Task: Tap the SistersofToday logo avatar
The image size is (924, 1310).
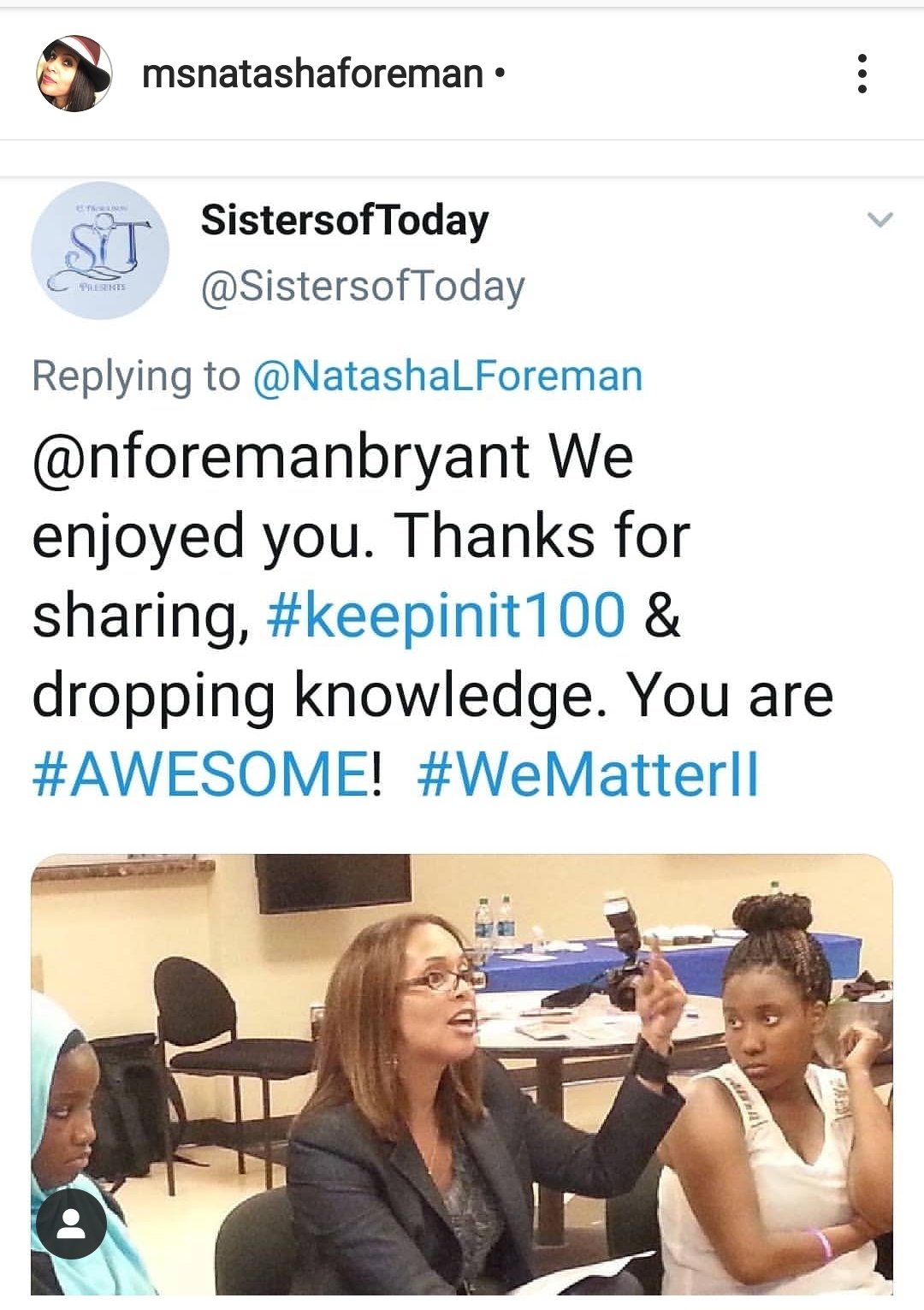Action: (100, 251)
